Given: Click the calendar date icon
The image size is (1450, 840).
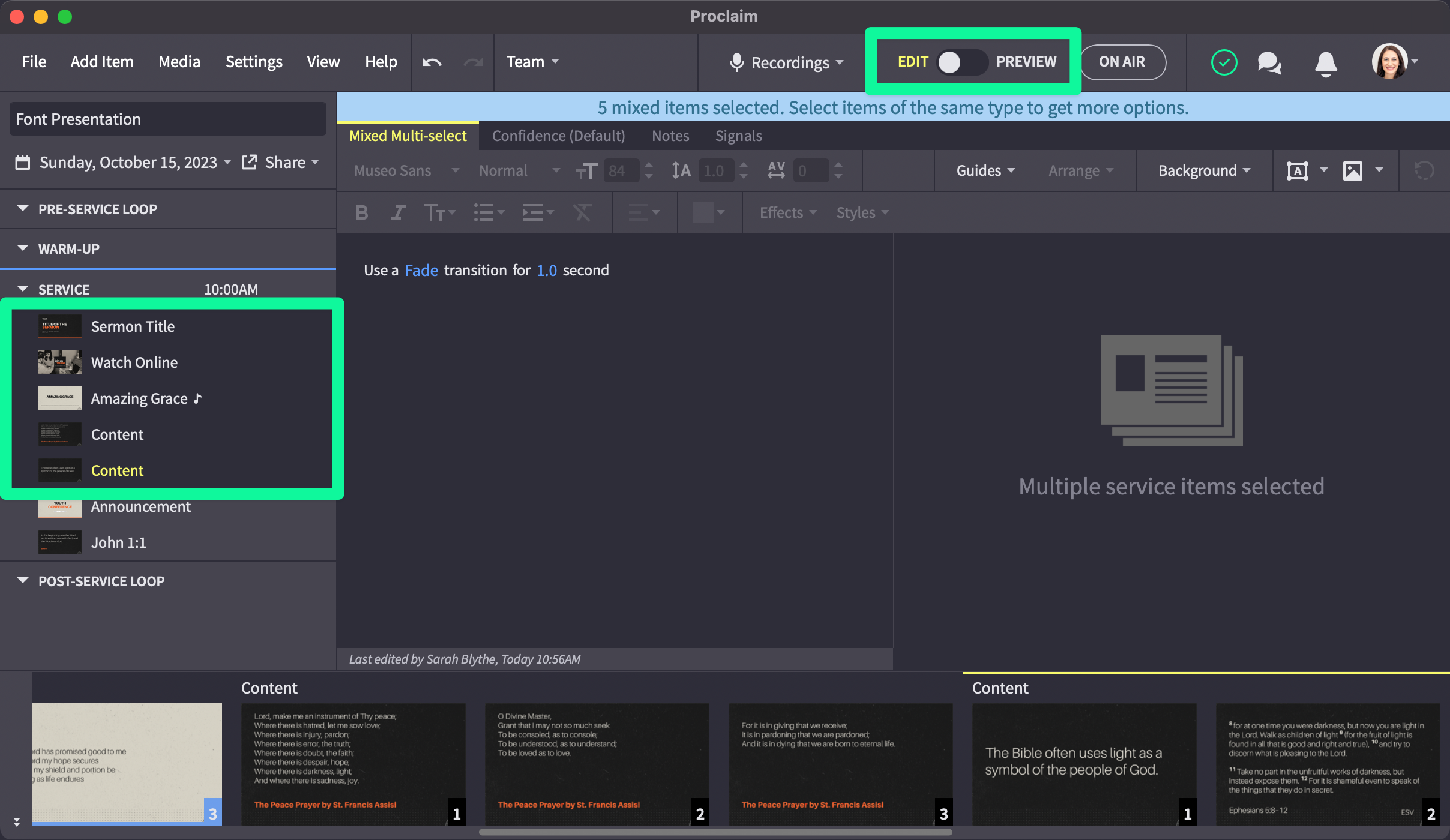Looking at the screenshot, I should click(23, 163).
